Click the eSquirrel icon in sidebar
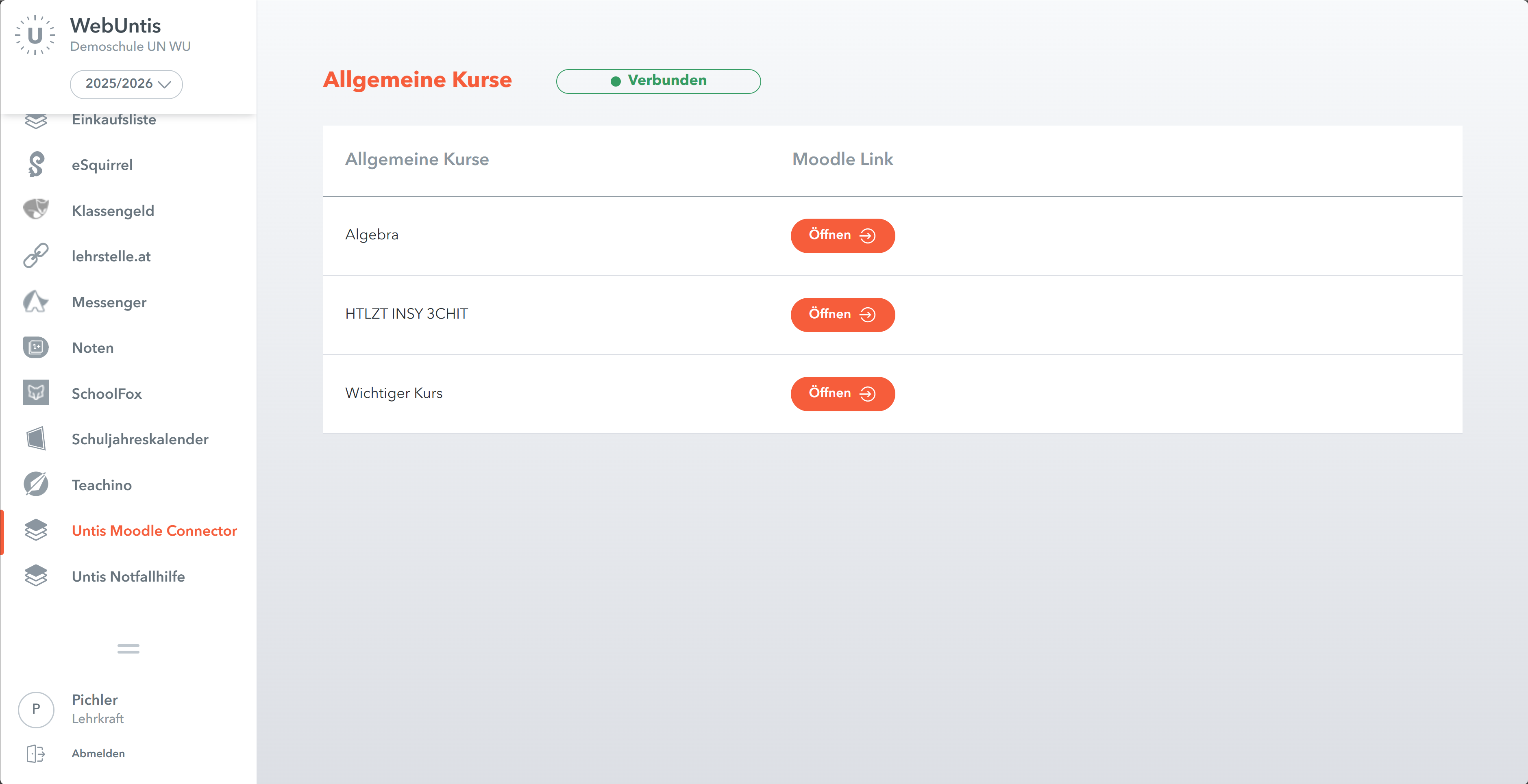Screen dimensions: 1528x784 click(x=36, y=165)
